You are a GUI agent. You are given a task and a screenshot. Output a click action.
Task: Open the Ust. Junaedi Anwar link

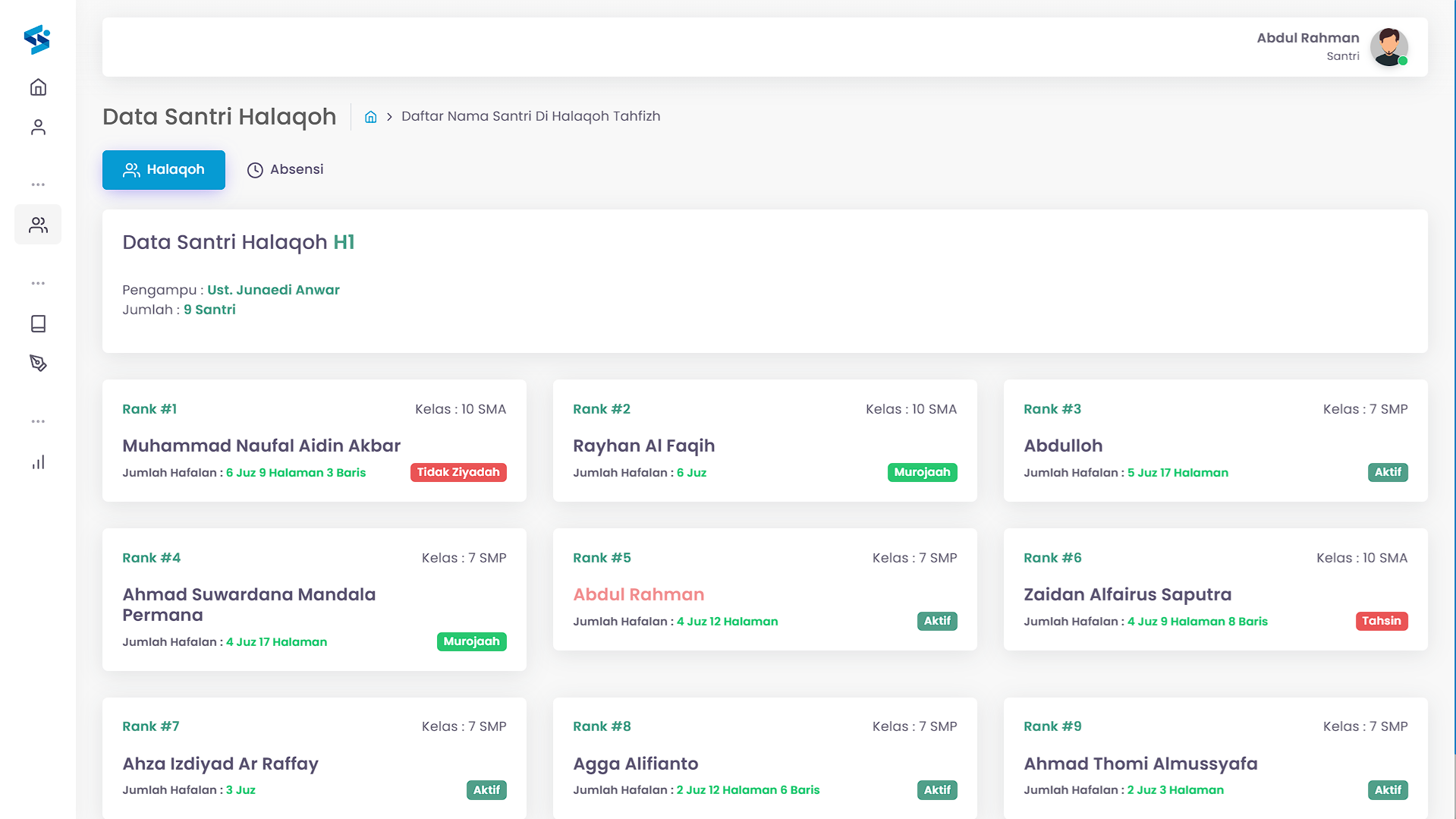pos(273,289)
